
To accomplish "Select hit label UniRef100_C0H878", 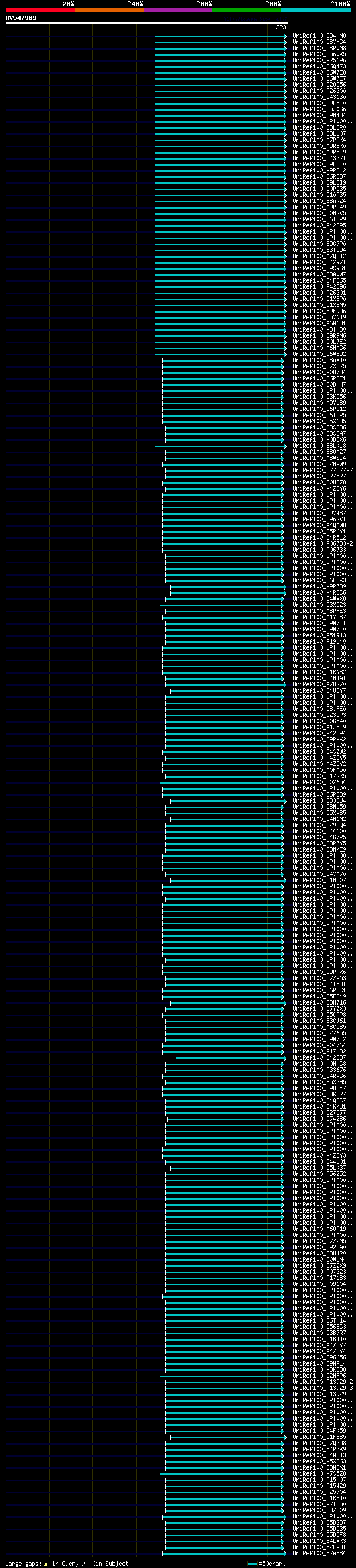I will click(319, 482).
